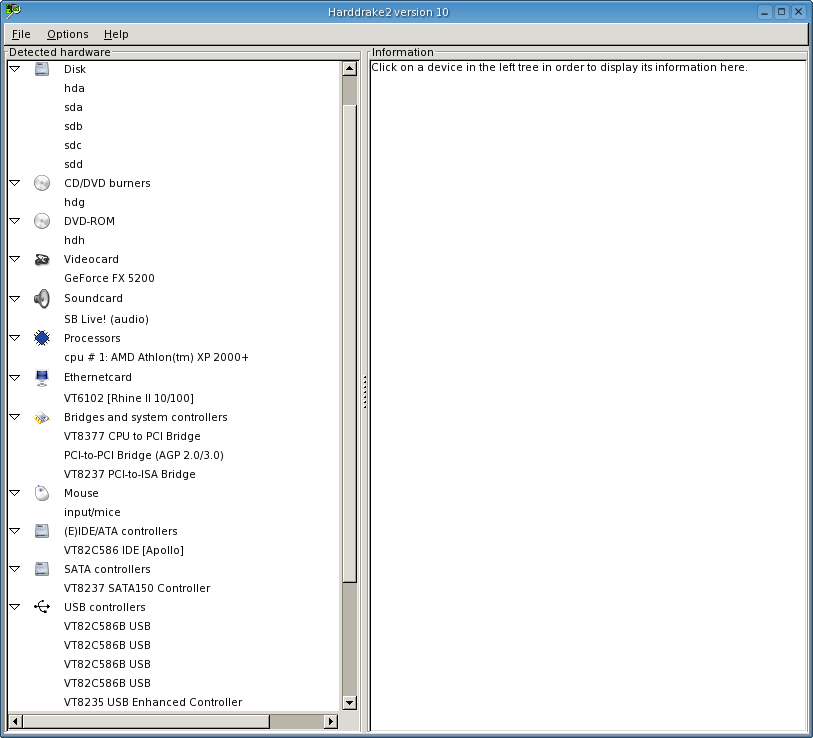
Task: Select the input/mice entry
Action: coord(92,512)
